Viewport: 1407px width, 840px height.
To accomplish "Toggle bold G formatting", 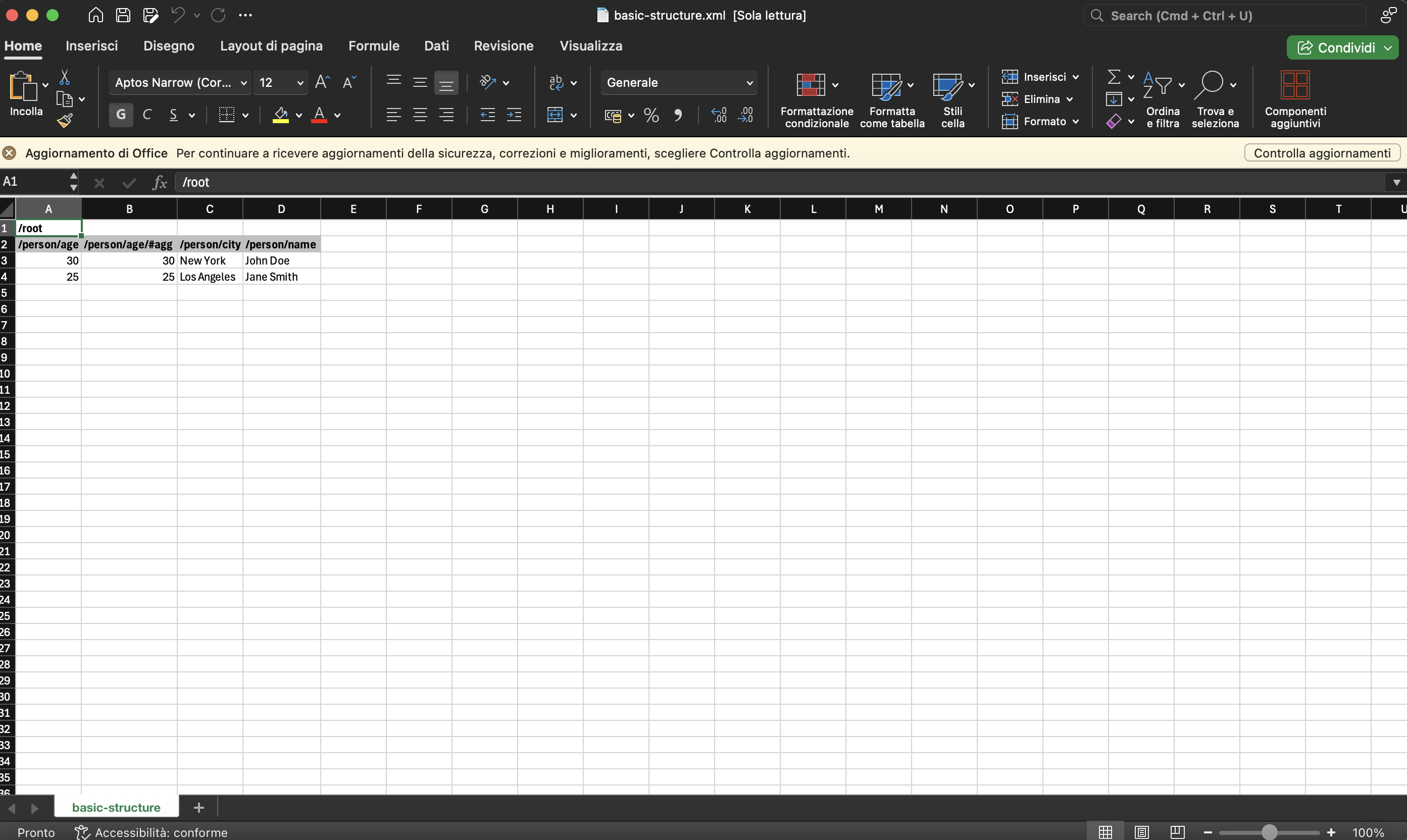I will (121, 115).
